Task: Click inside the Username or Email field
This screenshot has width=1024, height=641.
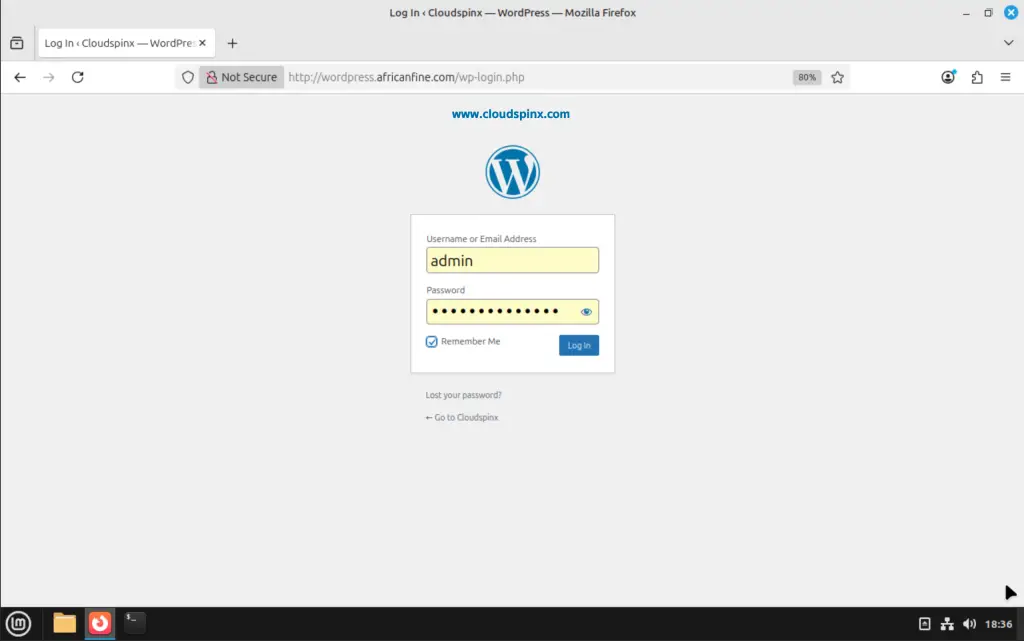Action: (x=512, y=260)
